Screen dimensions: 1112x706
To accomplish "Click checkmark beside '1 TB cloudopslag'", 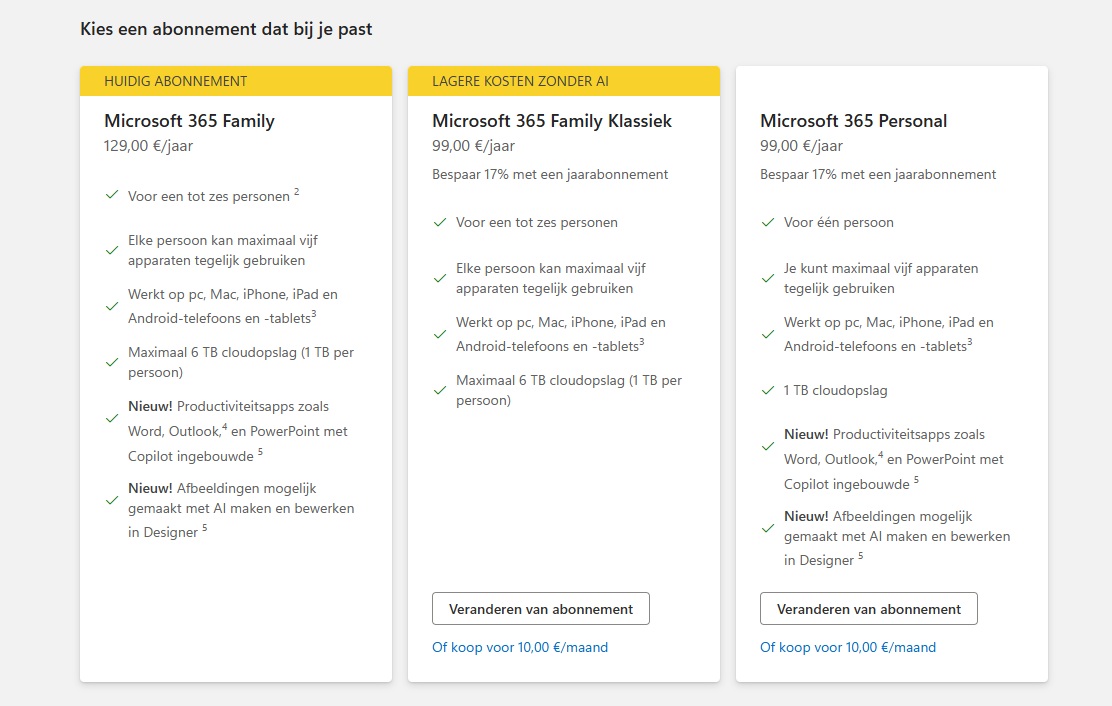I will tap(767, 391).
